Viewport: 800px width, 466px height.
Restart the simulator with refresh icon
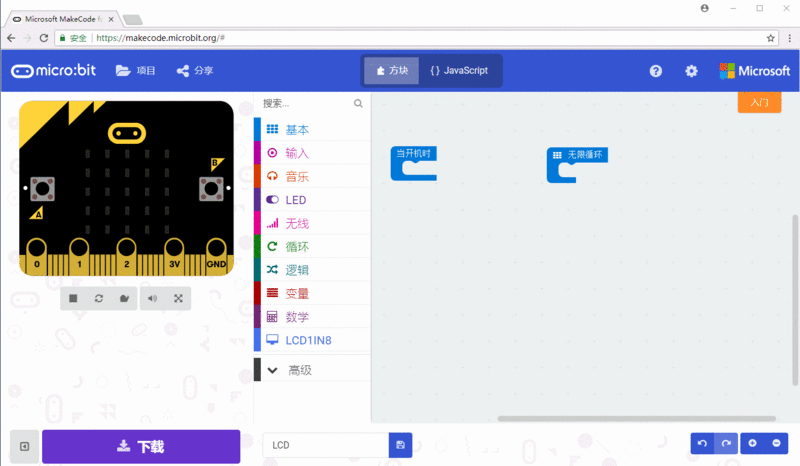pos(98,299)
